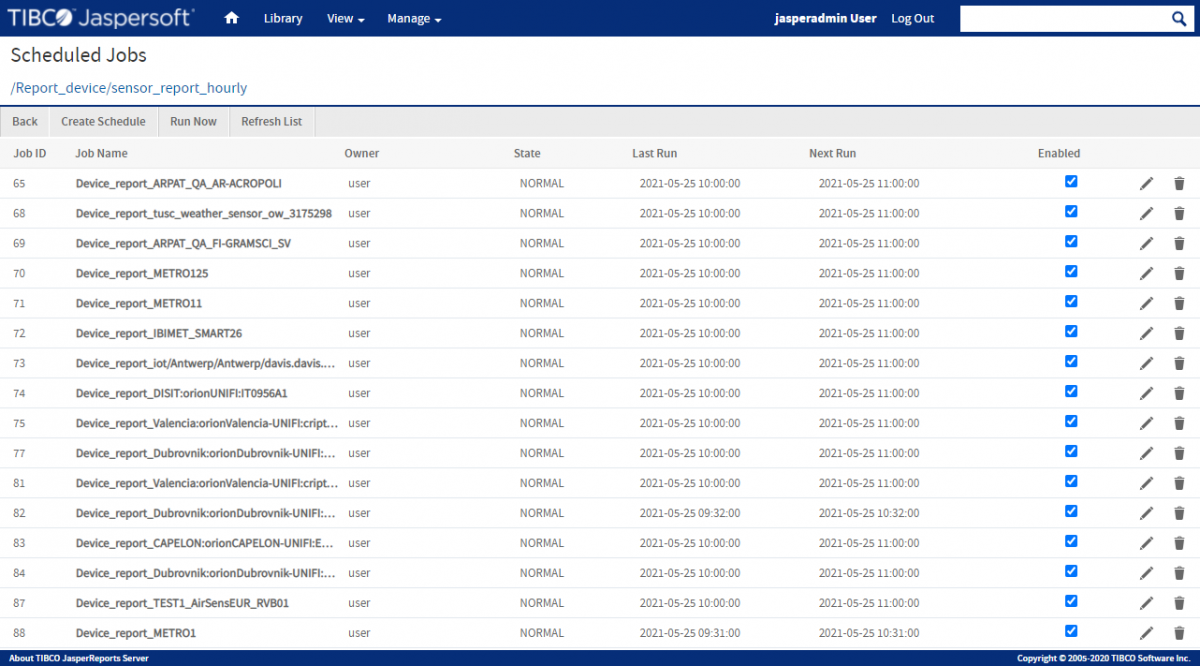Delete the Device_report_METRO125 job
Screen dimensions: 1200x666
1179,273
